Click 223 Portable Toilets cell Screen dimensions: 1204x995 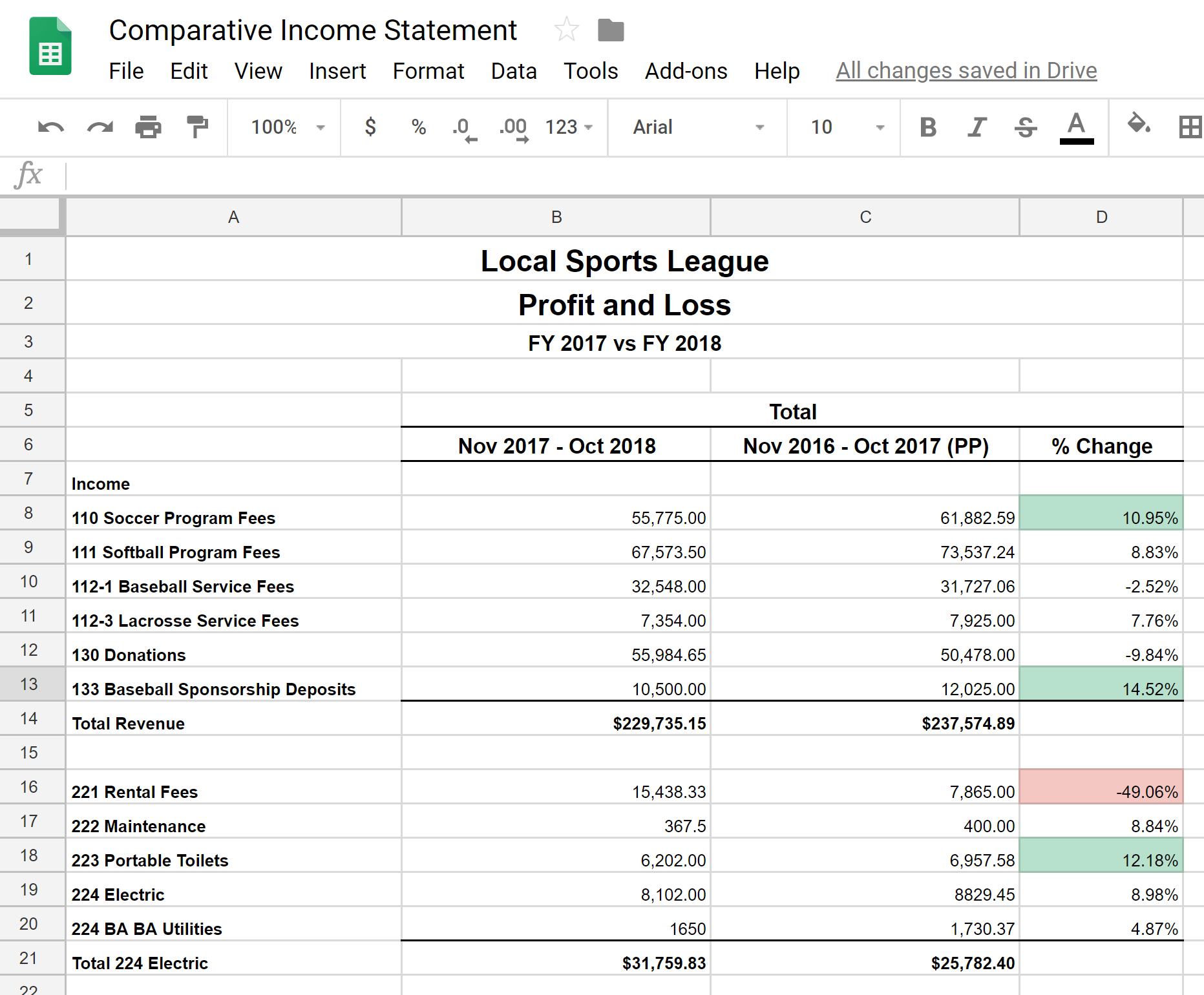pyautogui.click(x=233, y=855)
